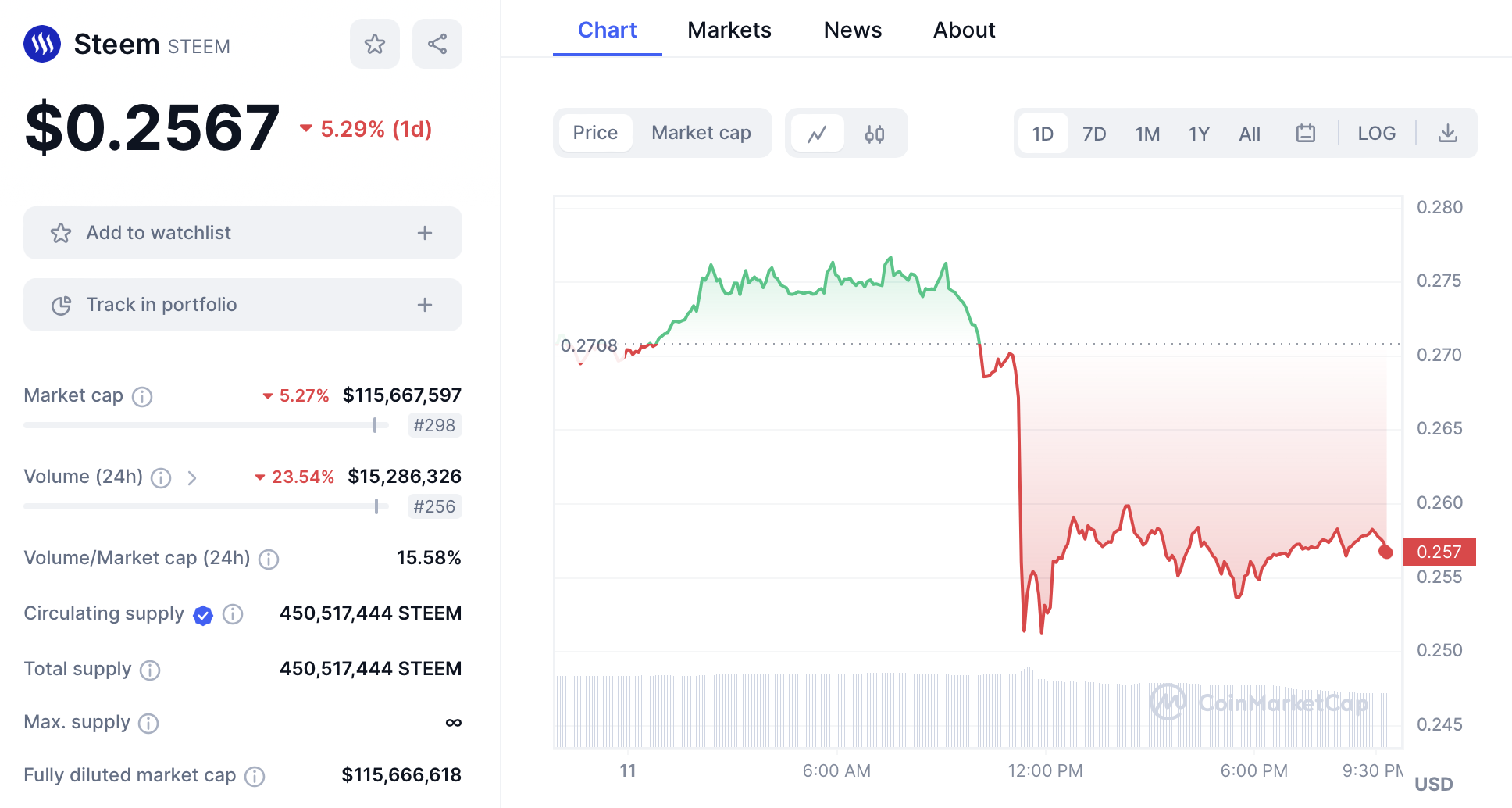Open the News tab
The image size is (1512, 808).
(x=852, y=30)
